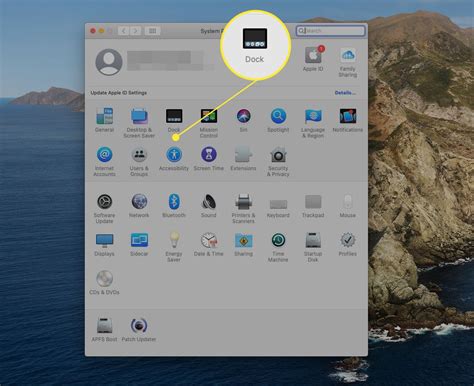The height and width of the screenshot is (386, 474).
Task: Focus the Search field
Action: click(x=330, y=31)
